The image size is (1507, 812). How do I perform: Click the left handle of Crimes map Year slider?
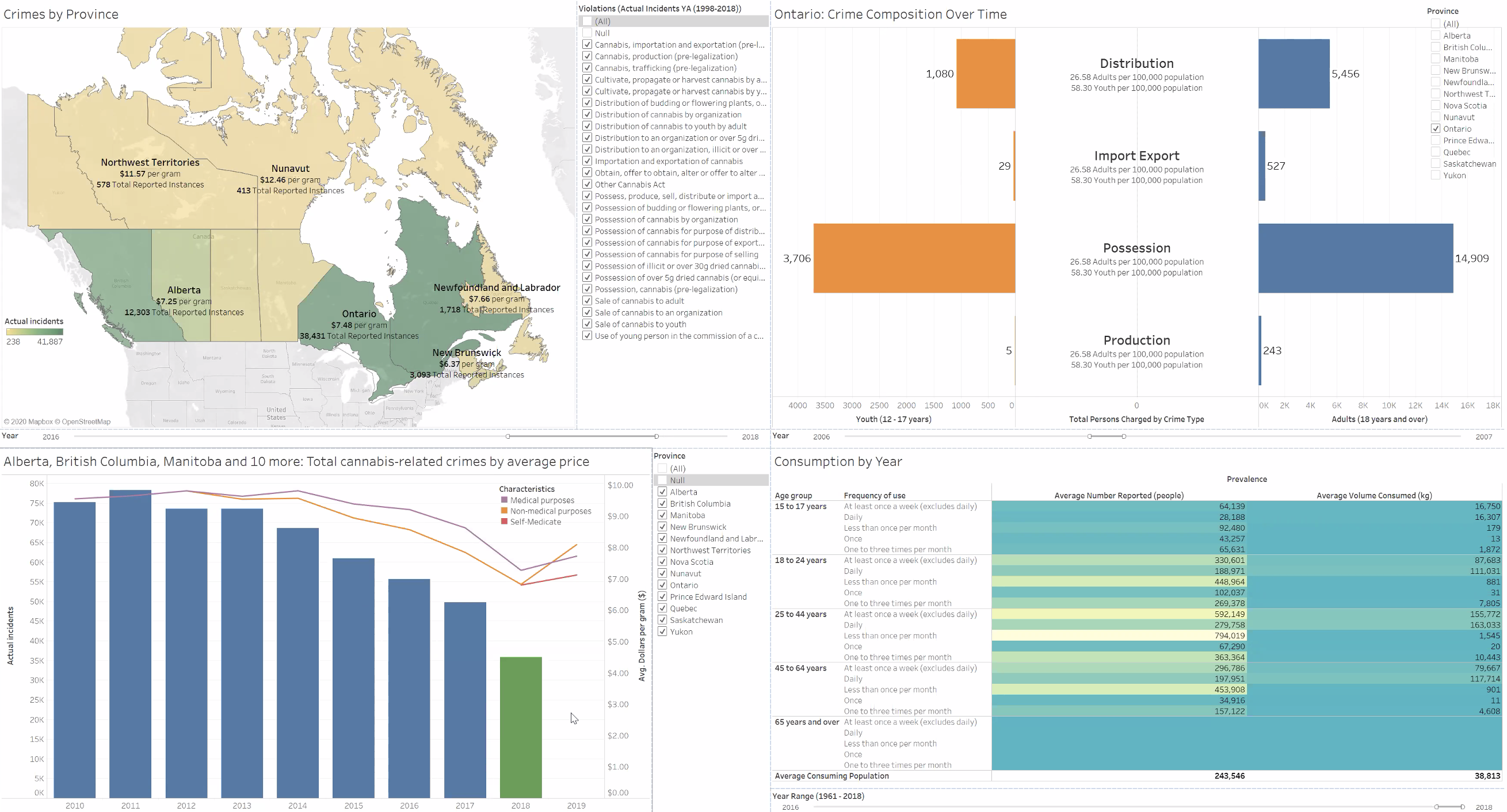pos(508,436)
